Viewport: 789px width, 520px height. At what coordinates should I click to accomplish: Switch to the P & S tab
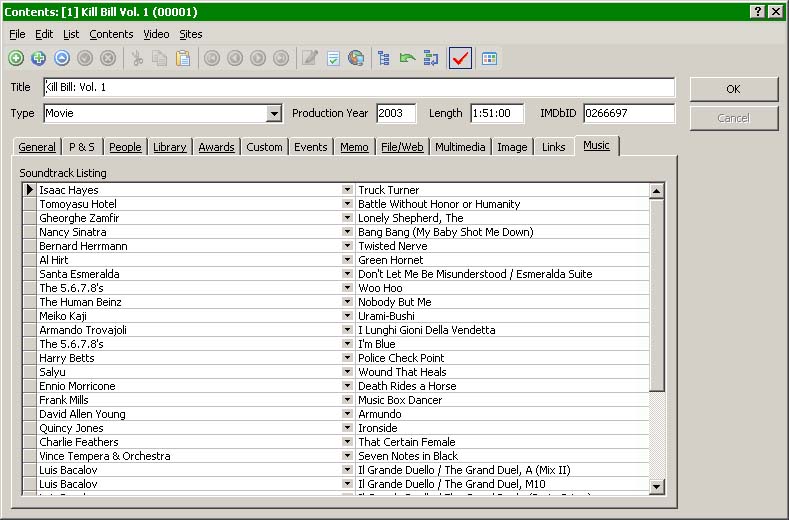click(82, 147)
